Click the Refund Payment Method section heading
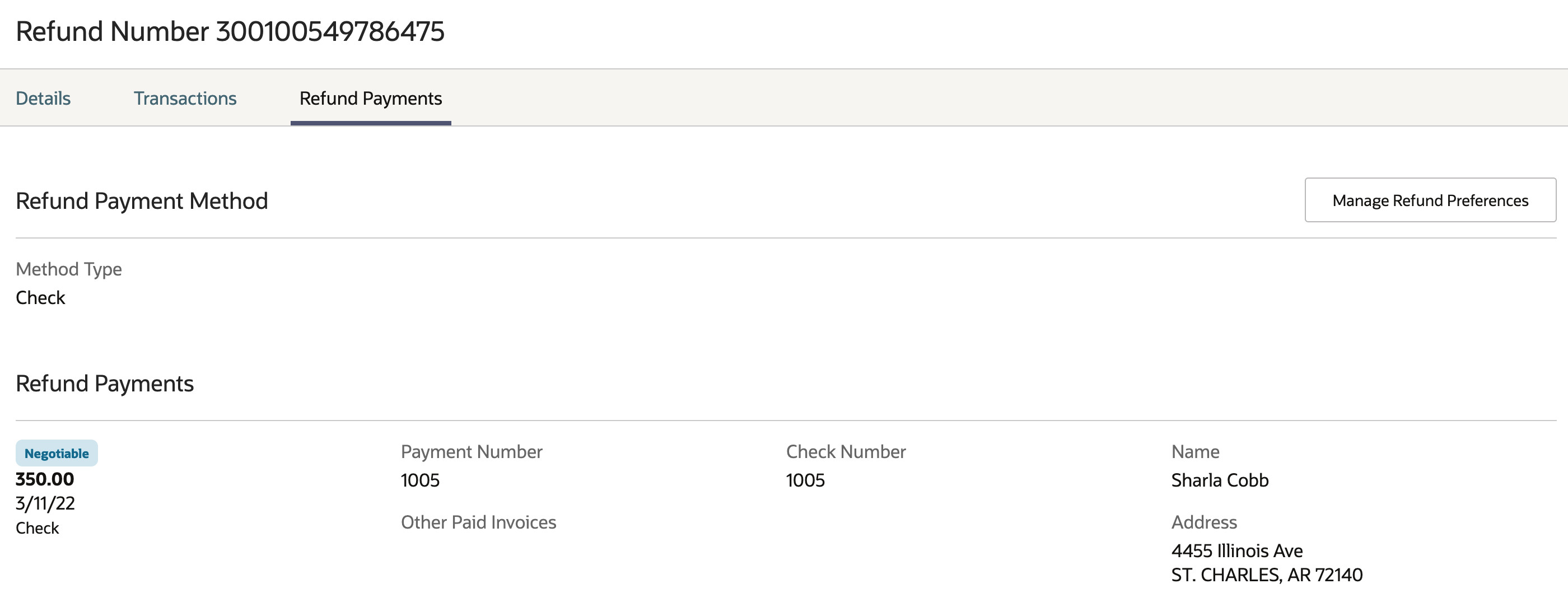Viewport: 1568px width, 607px height. (x=142, y=201)
